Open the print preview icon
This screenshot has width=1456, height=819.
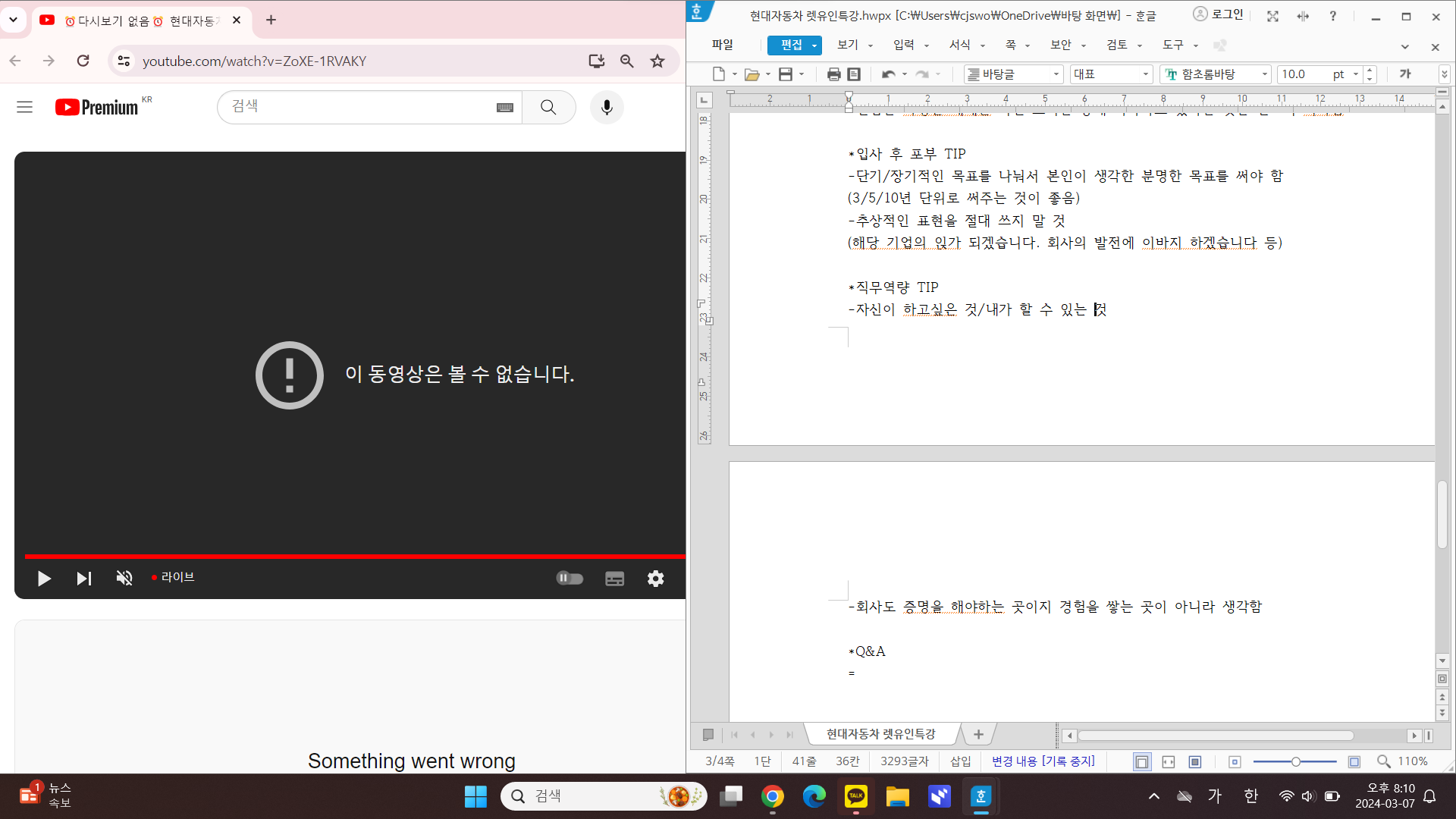point(854,74)
